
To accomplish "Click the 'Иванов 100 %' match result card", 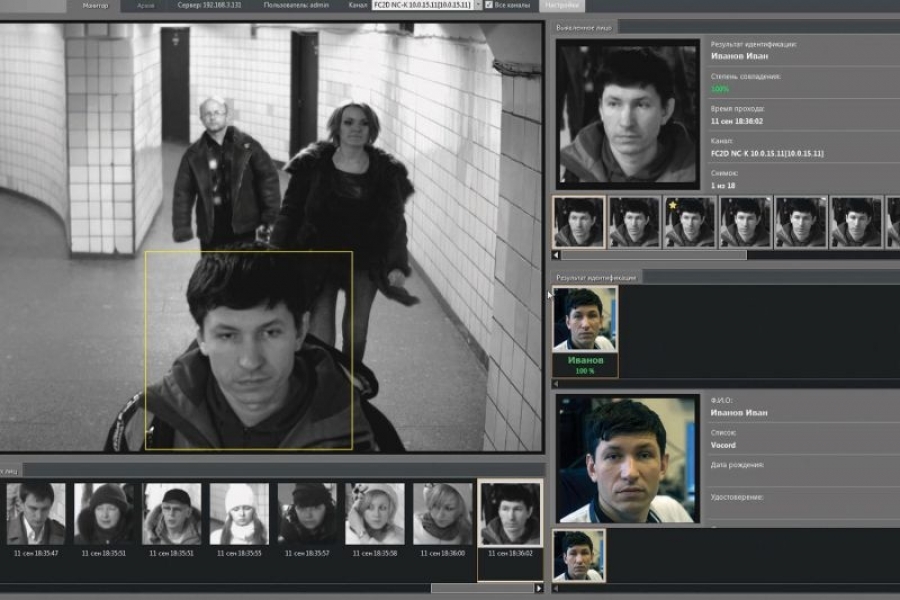I will coord(585,332).
